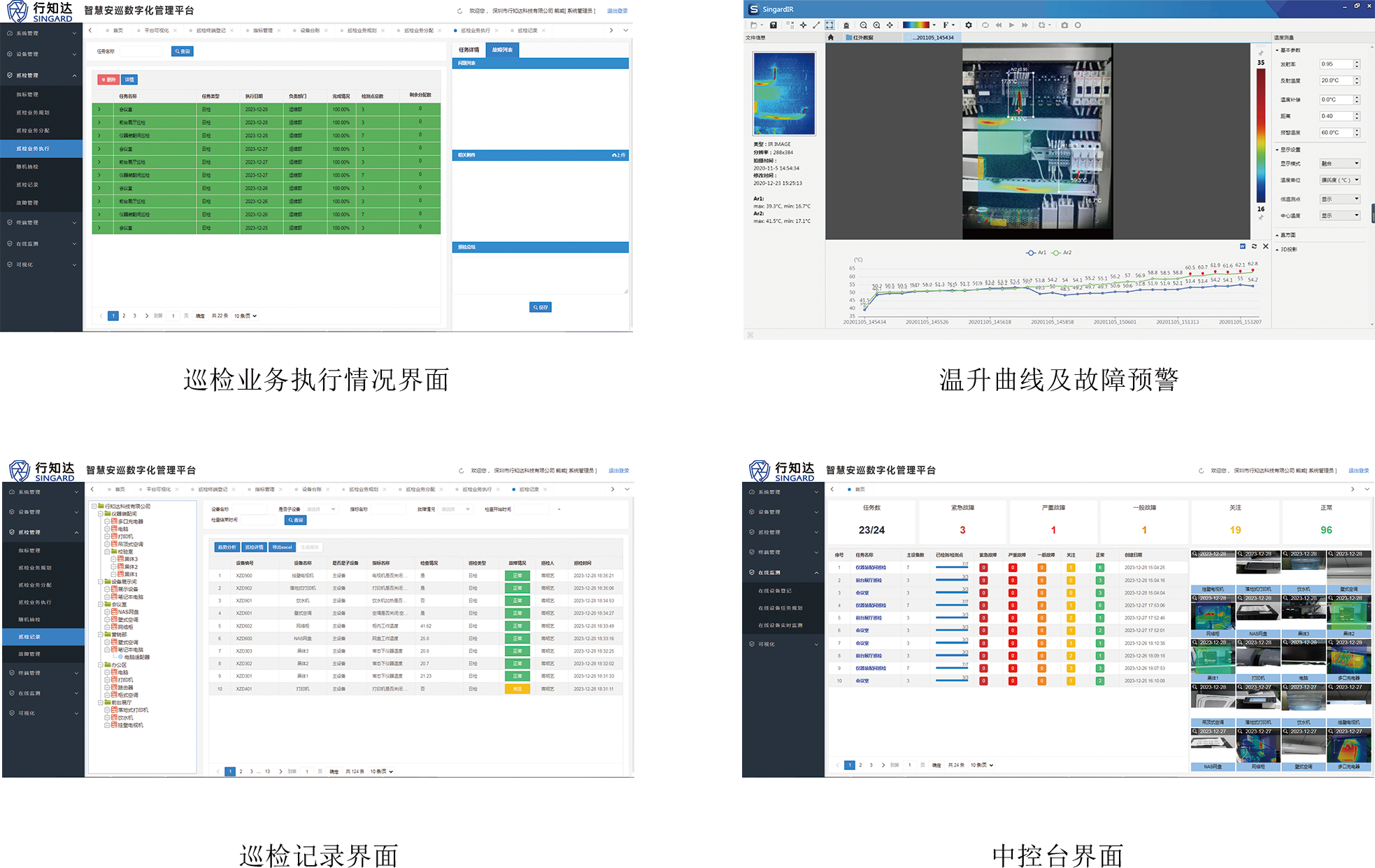Rewind playback in SingardIR toolbar
Image resolution: width=1375 pixels, height=868 pixels.
[x=999, y=25]
